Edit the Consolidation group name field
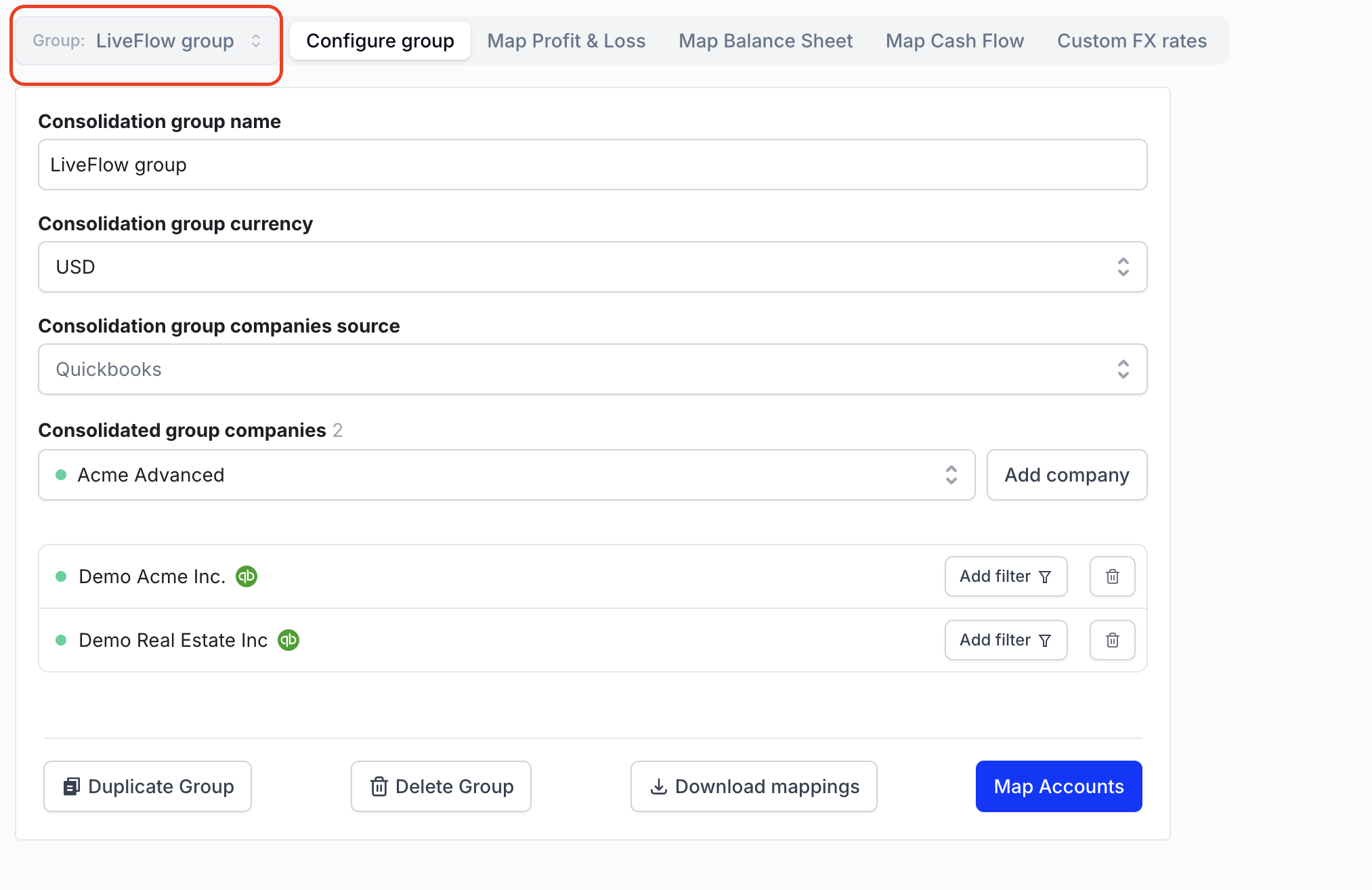 coord(593,165)
